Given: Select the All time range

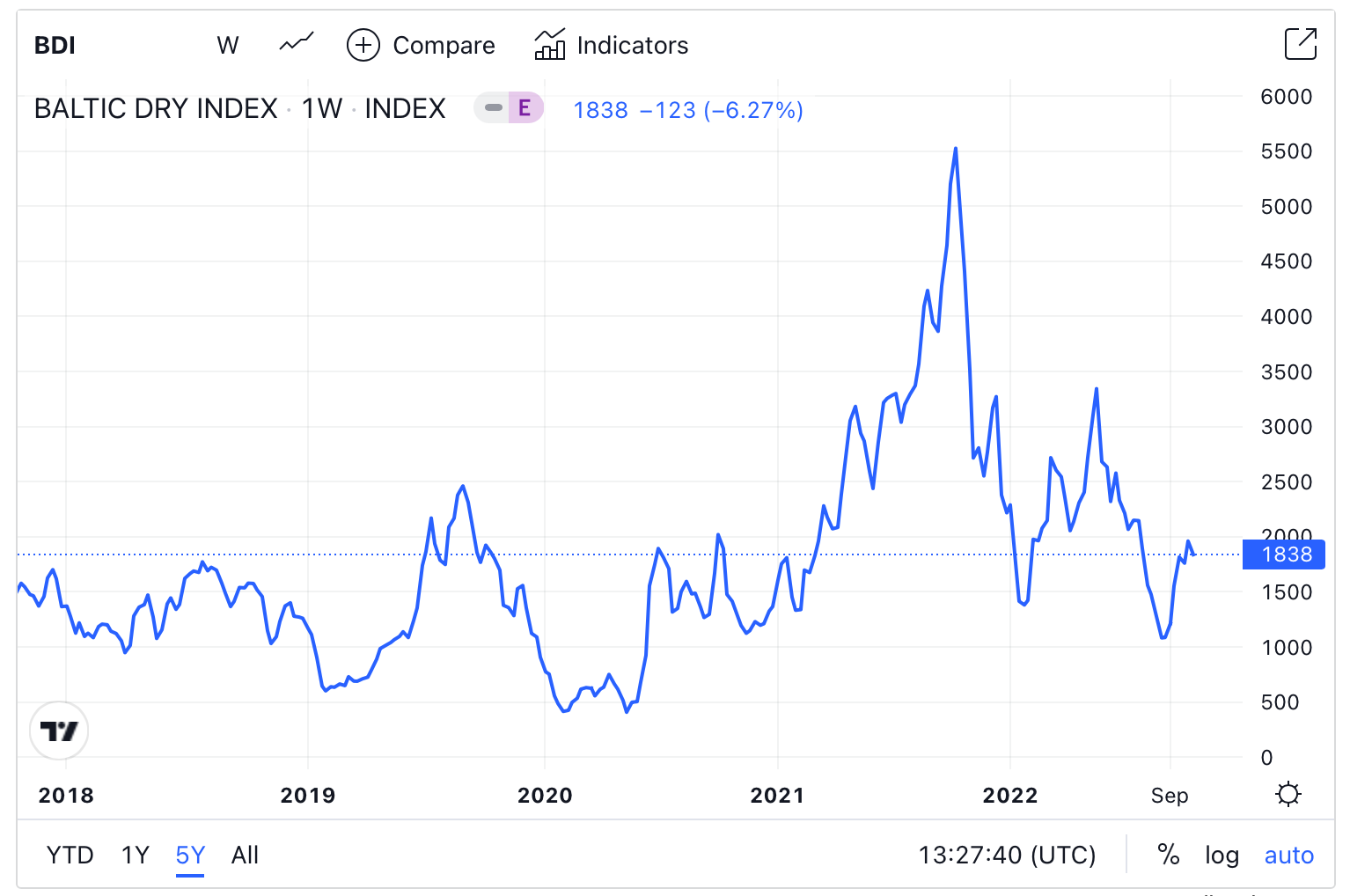Looking at the screenshot, I should pos(245,855).
